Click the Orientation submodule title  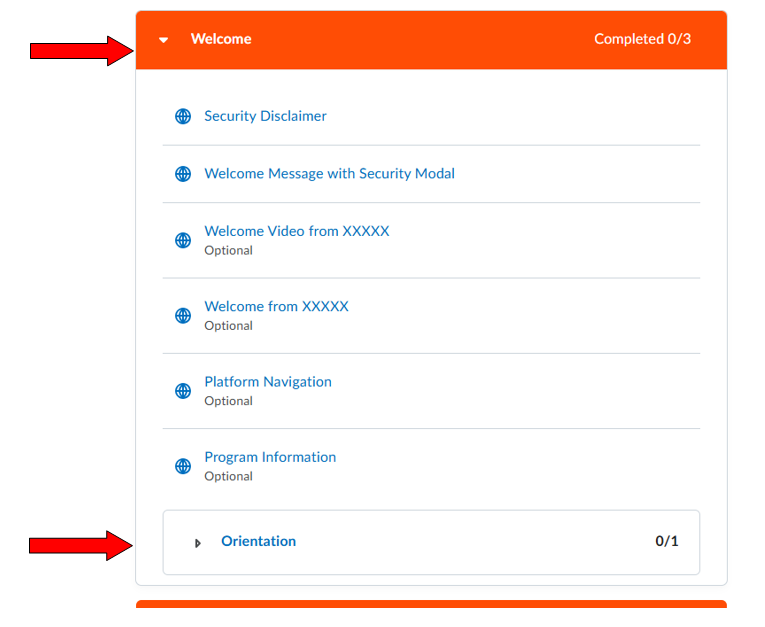pyautogui.click(x=258, y=541)
